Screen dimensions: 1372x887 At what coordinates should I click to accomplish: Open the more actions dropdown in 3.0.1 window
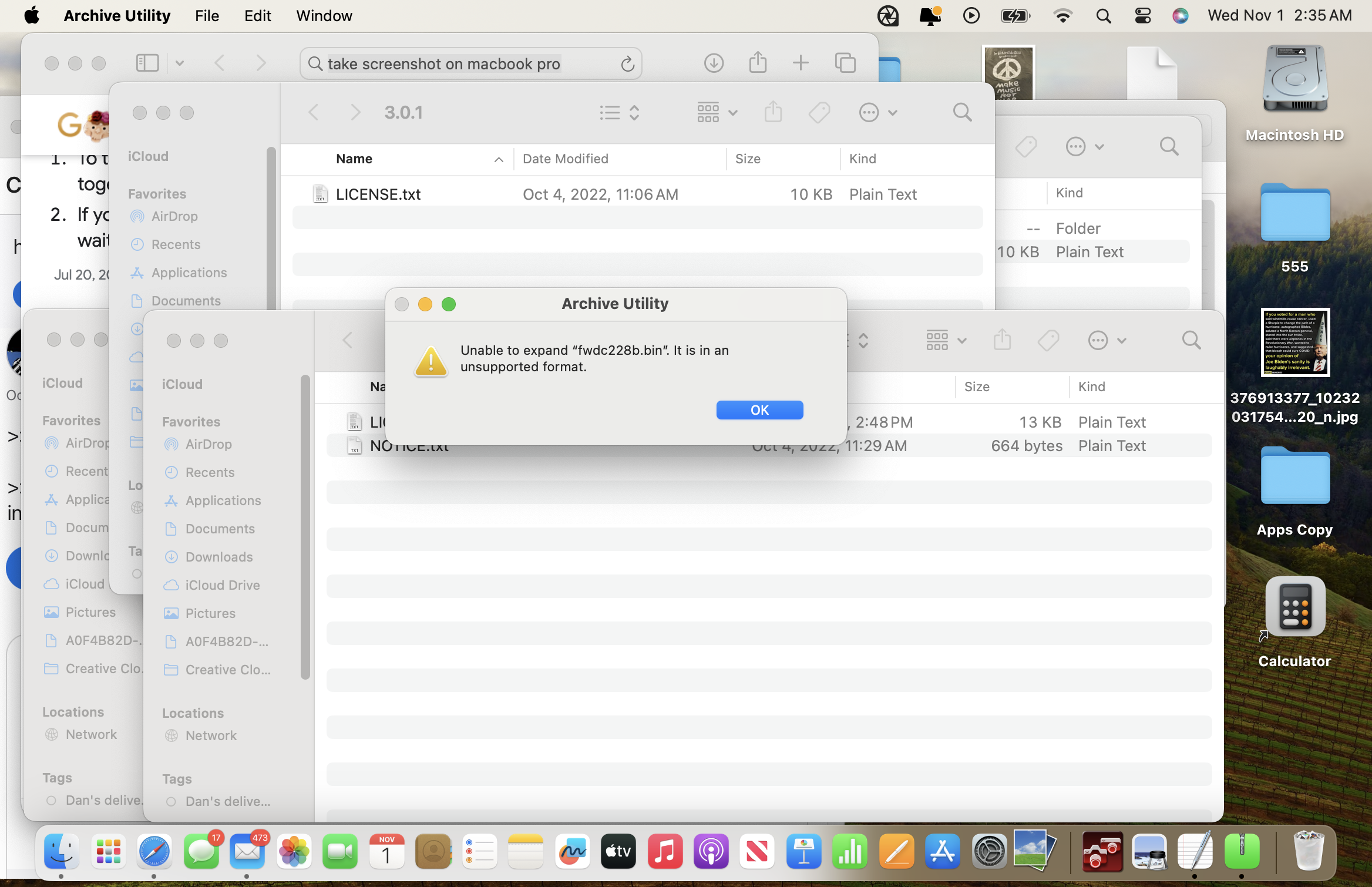(x=877, y=112)
